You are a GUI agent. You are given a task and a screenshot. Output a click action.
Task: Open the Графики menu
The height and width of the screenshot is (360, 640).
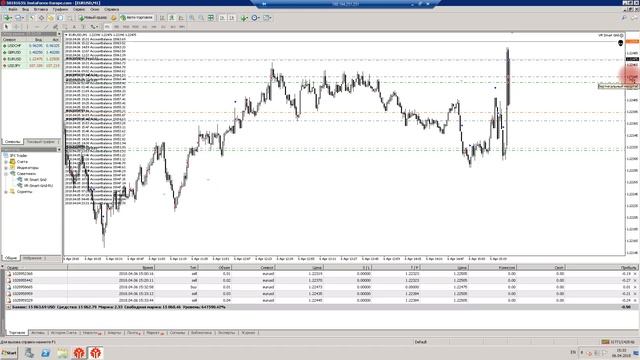tap(60, 9)
